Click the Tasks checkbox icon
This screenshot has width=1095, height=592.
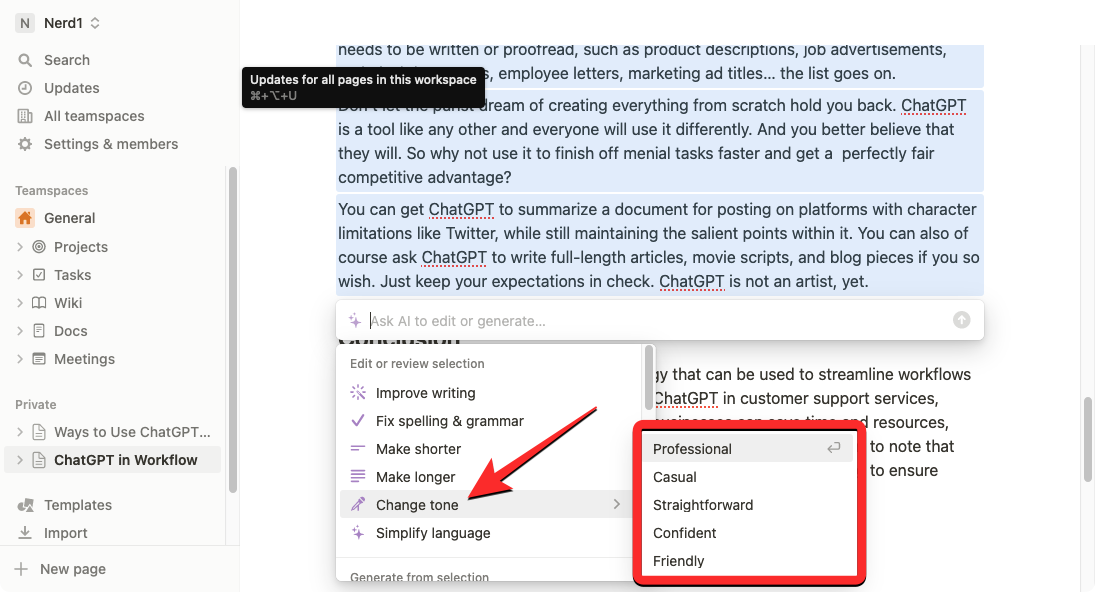click(x=39, y=274)
